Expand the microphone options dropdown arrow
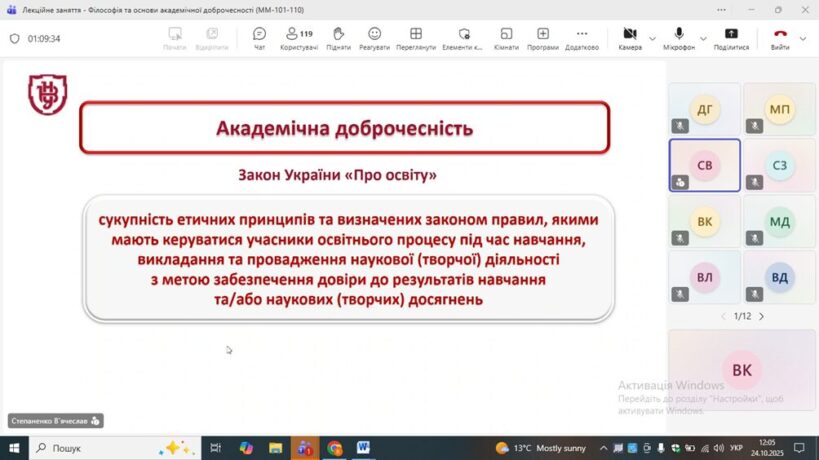819x460 pixels. (704, 38)
